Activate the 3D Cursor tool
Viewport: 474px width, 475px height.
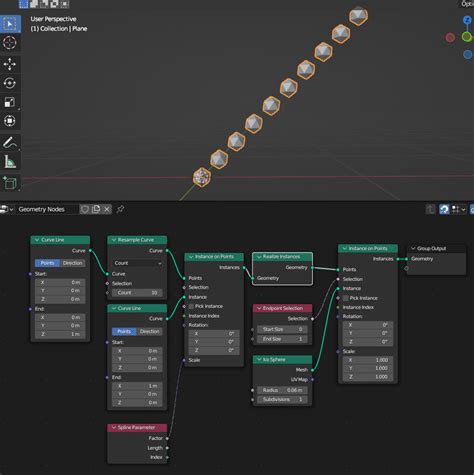point(10,43)
